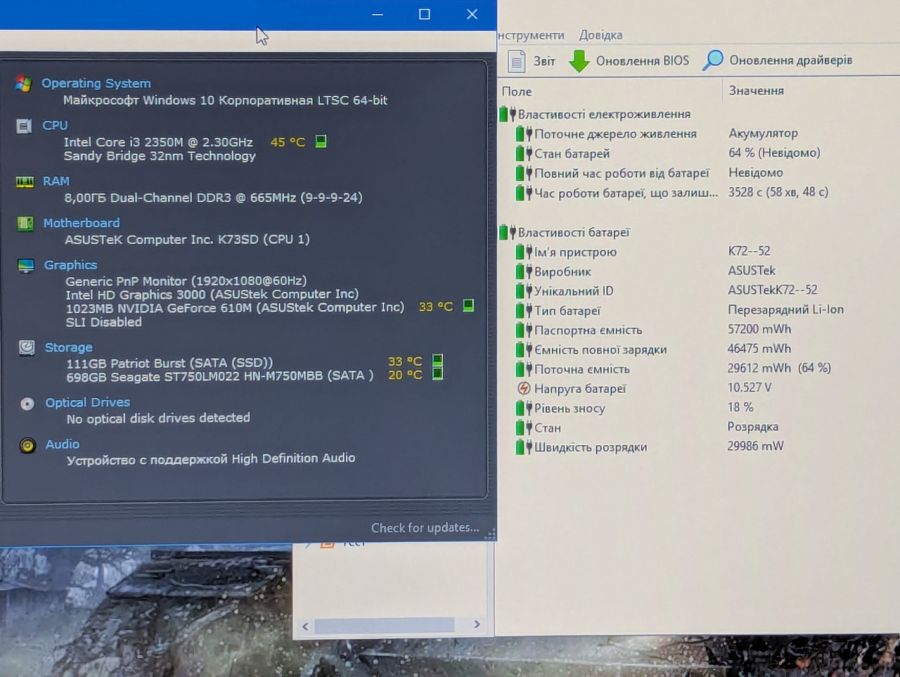Open the Graphics section link

(71, 265)
